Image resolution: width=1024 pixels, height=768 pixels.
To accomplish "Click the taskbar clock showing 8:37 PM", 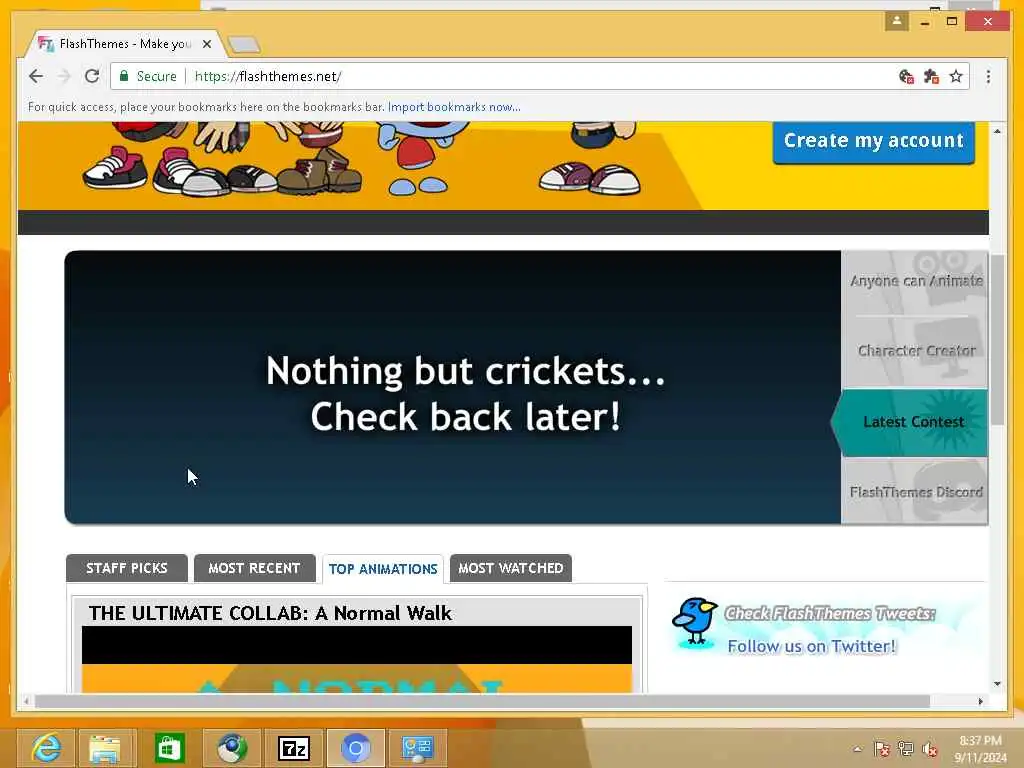I will 980,749.
